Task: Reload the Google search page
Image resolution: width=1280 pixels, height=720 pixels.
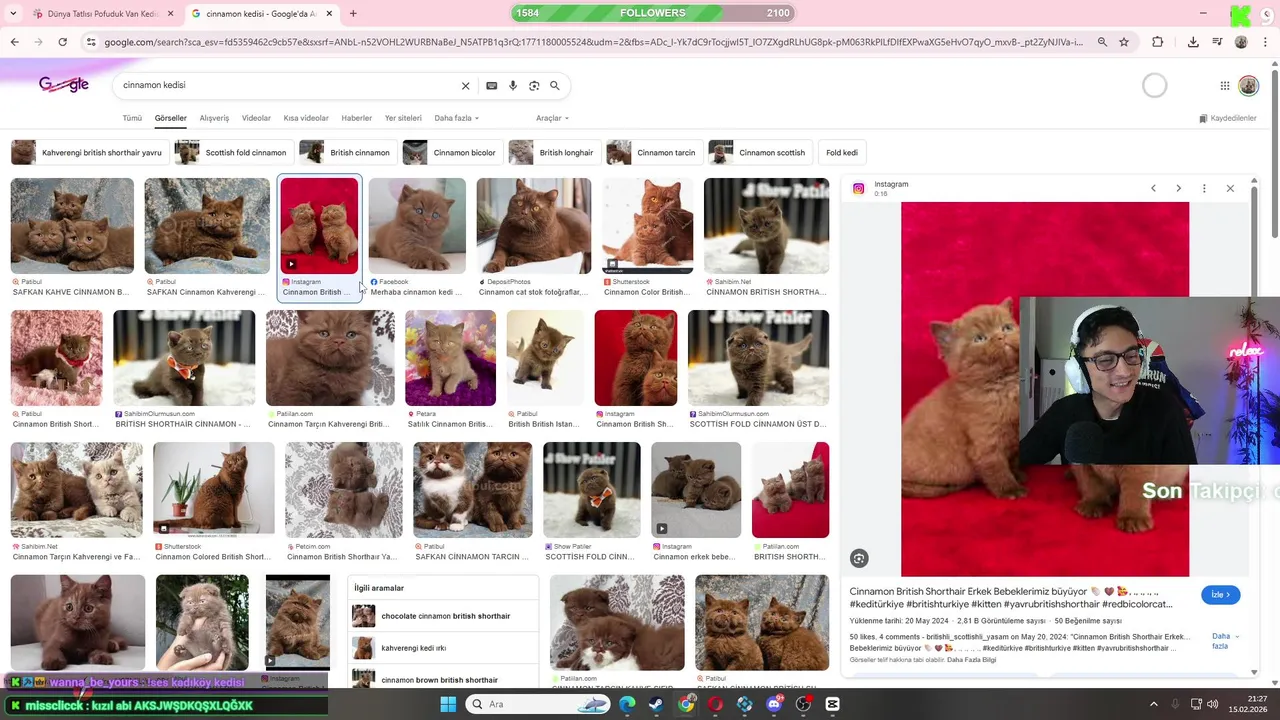Action: 62,42
